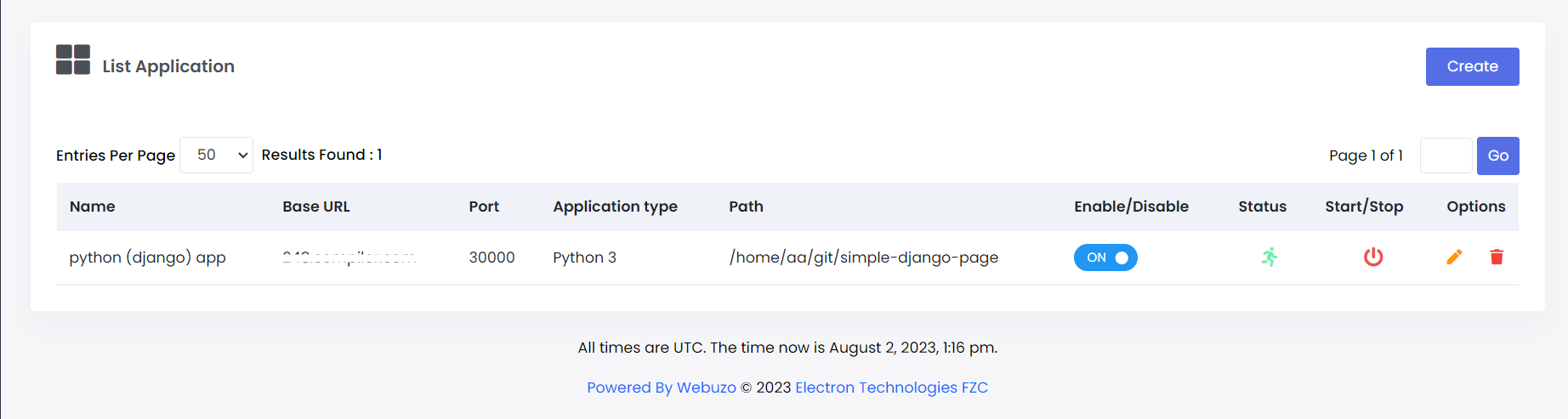Click the Base URL column header
The image size is (1568, 419).
316,207
